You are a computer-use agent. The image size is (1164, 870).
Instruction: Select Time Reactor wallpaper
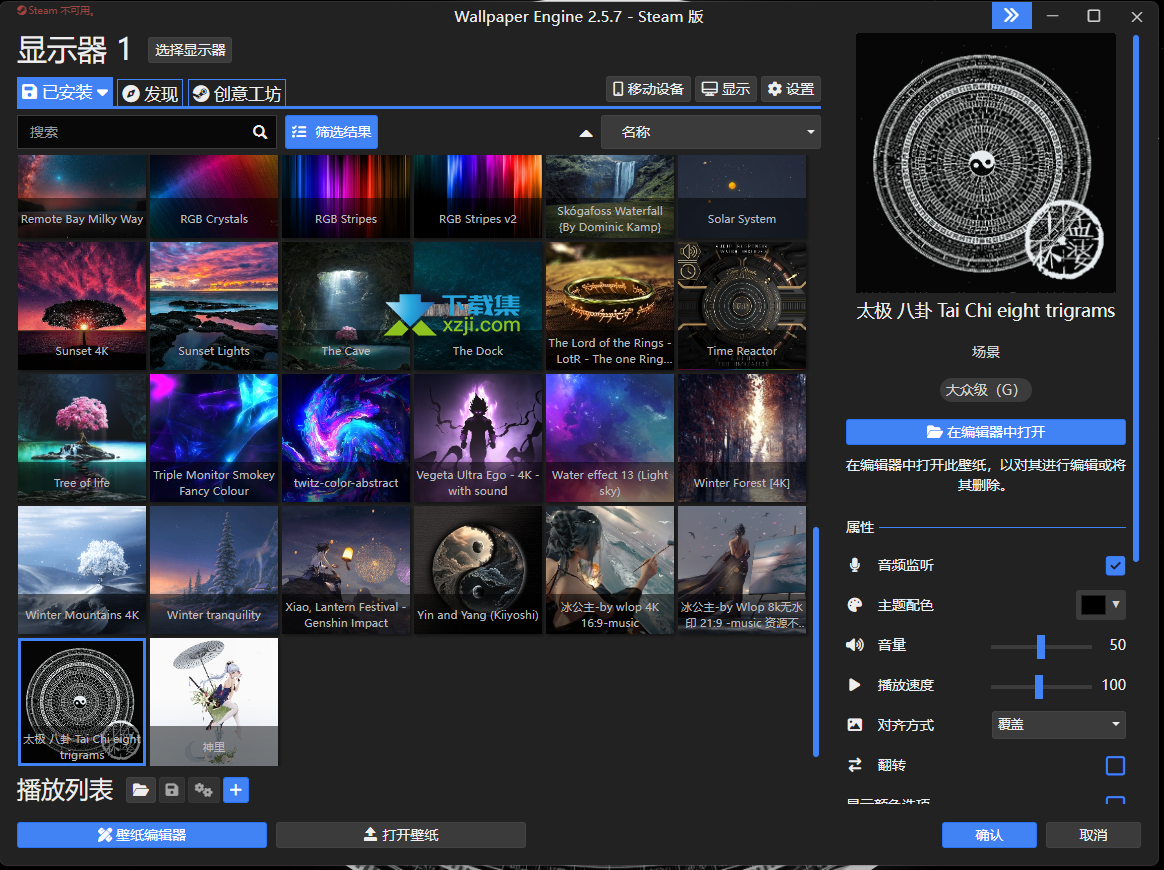coord(742,306)
